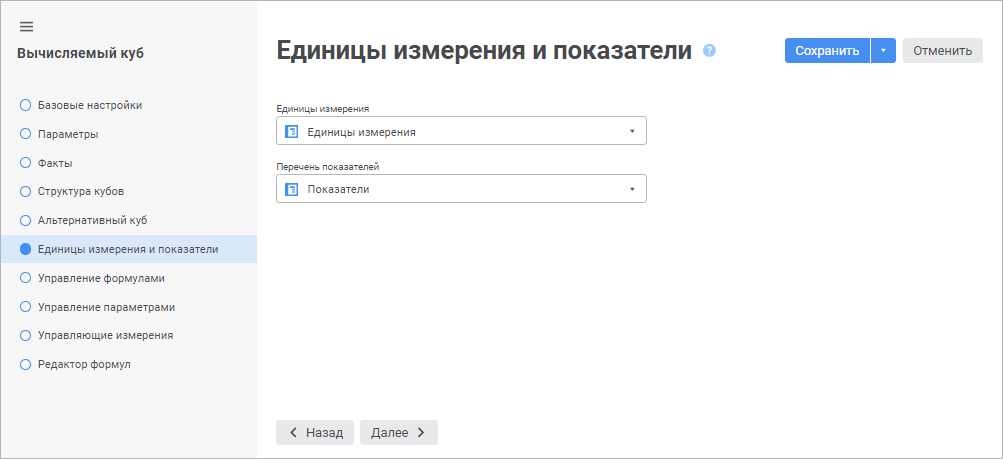Open the hamburger menu icon
This screenshot has width=1003, height=459.
click(27, 26)
